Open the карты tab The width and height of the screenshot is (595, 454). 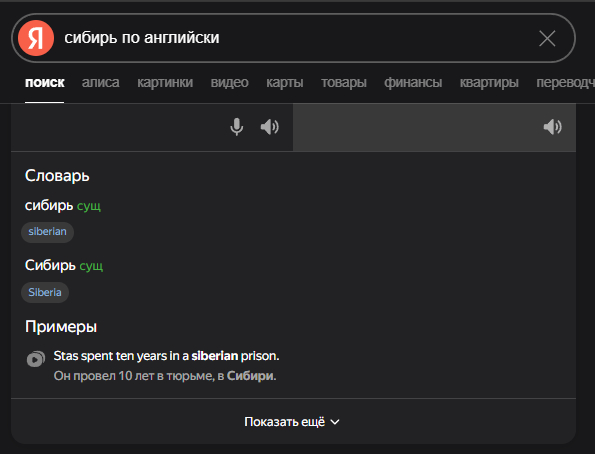[285, 82]
